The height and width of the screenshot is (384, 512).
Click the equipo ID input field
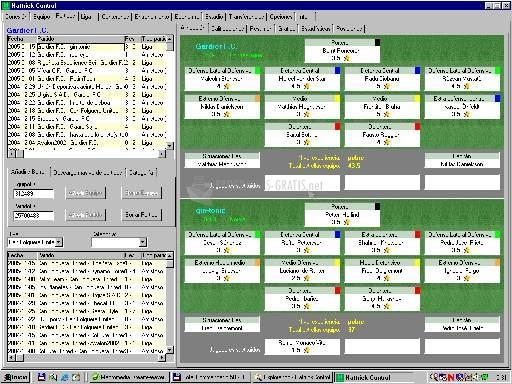click(x=34, y=193)
